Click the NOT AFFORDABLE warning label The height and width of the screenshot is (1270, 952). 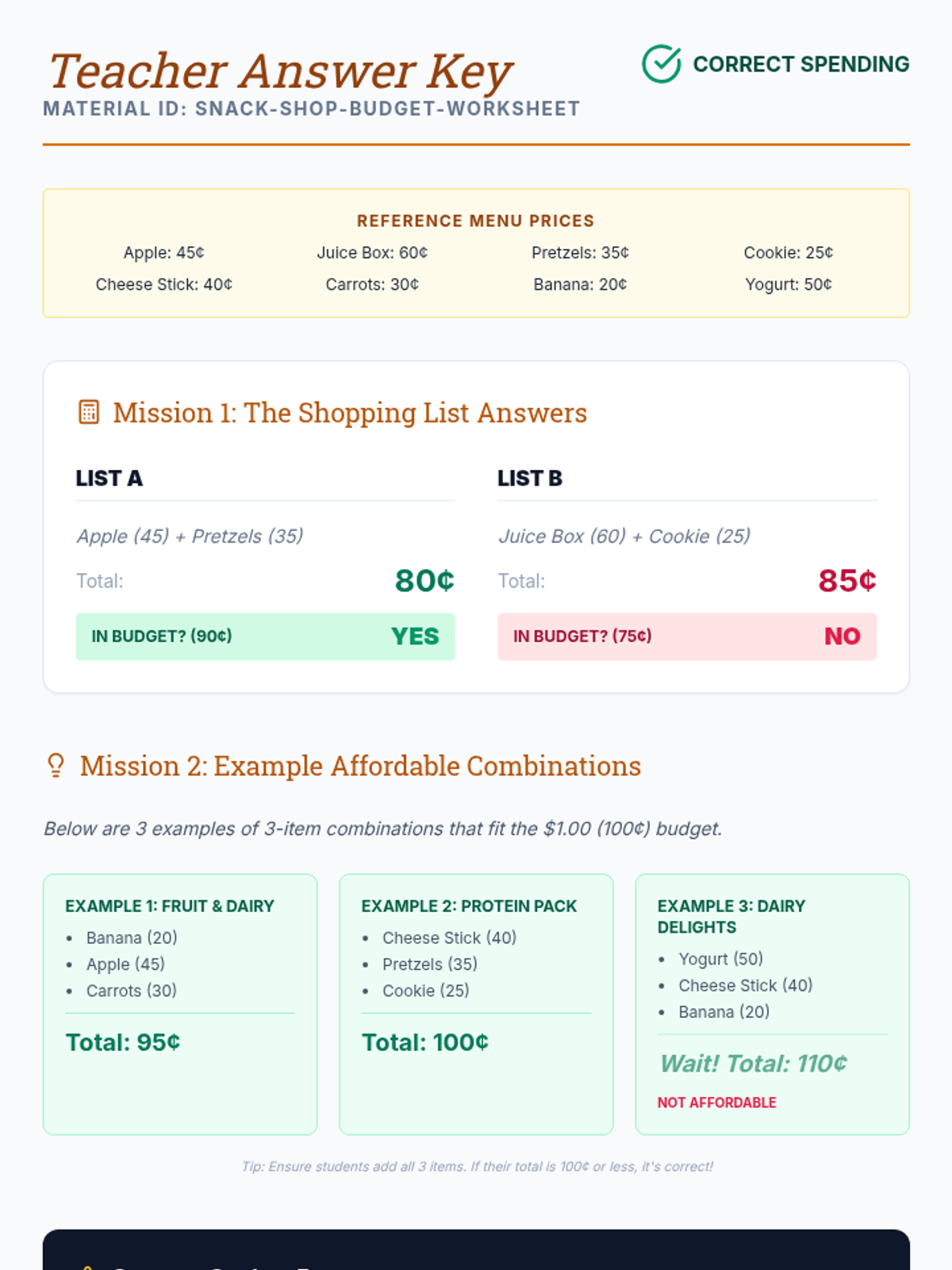[x=716, y=1103]
